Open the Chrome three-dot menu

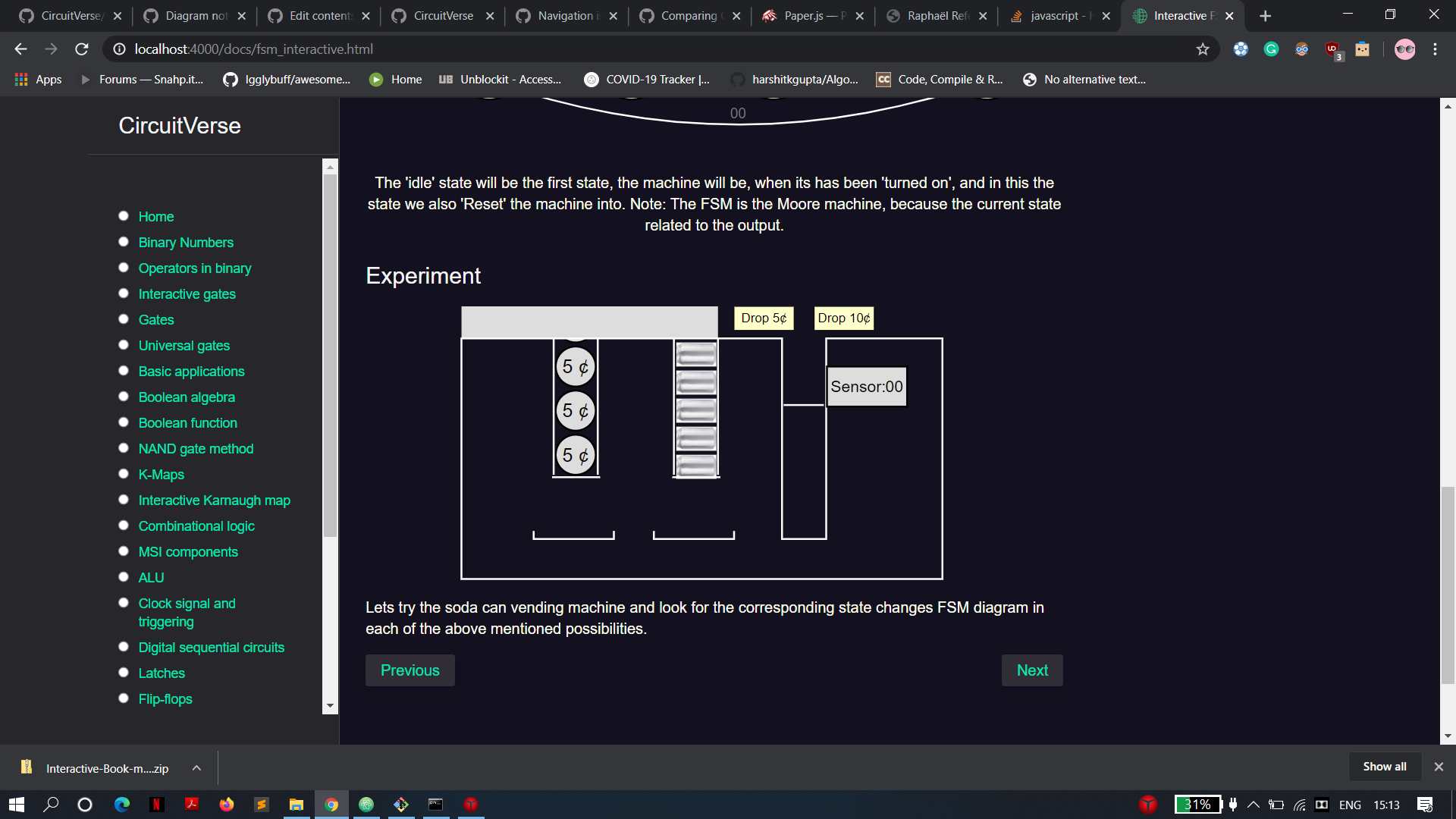click(1435, 49)
